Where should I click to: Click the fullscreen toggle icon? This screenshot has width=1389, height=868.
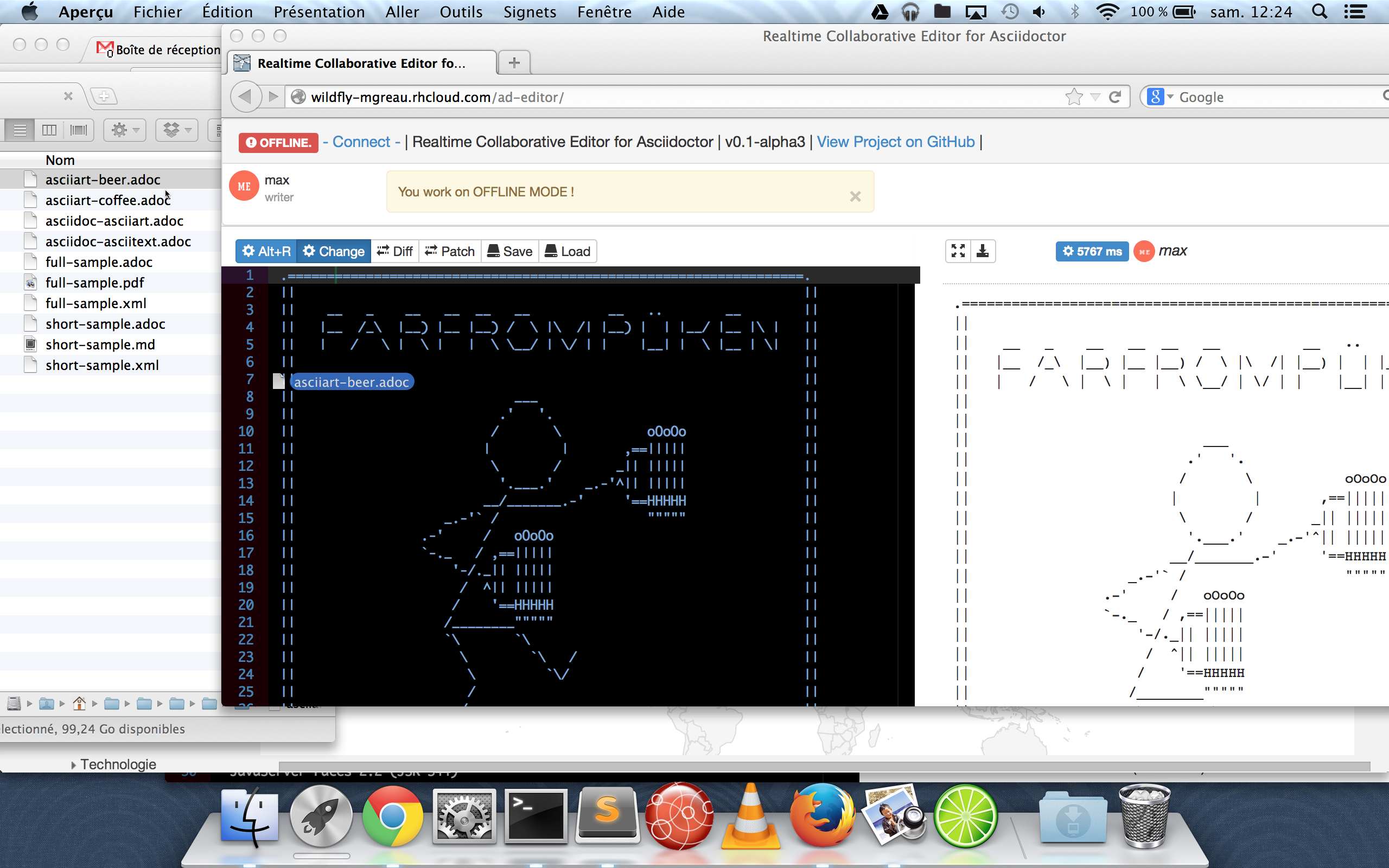pos(957,251)
